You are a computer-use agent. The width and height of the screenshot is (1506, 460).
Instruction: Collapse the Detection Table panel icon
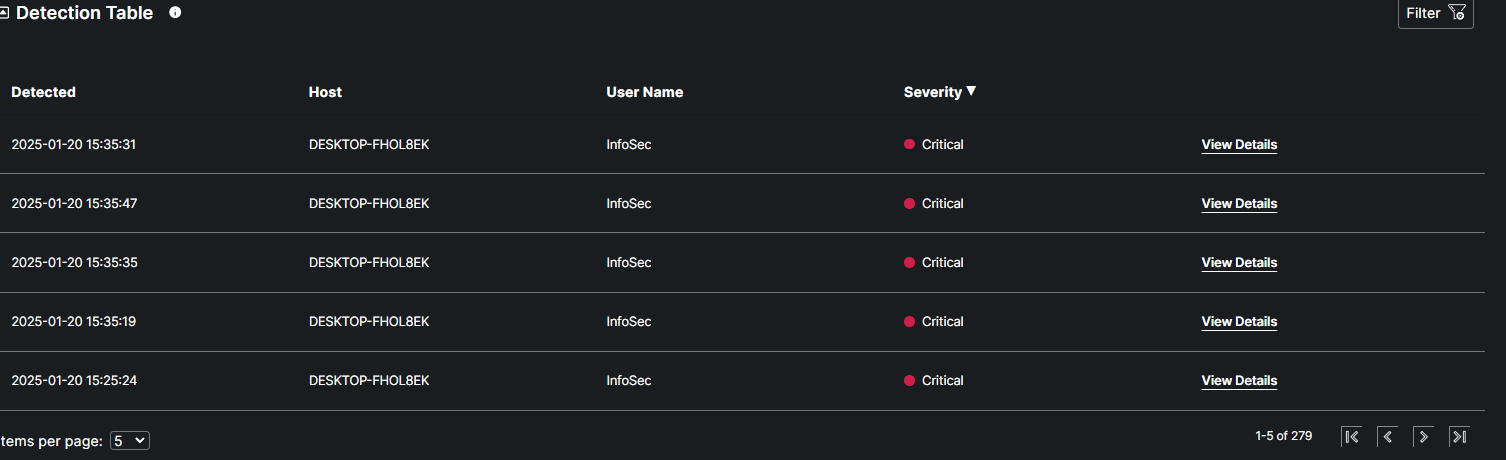click(4, 13)
